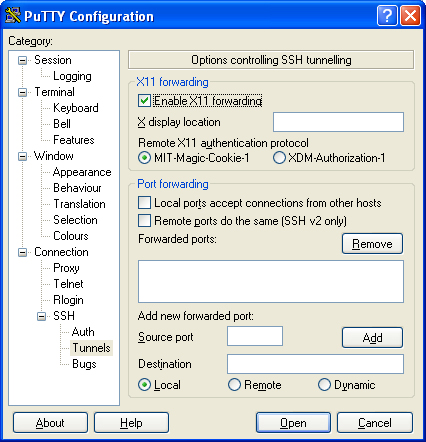Click the title bar question mark help icon

(x=387, y=15)
